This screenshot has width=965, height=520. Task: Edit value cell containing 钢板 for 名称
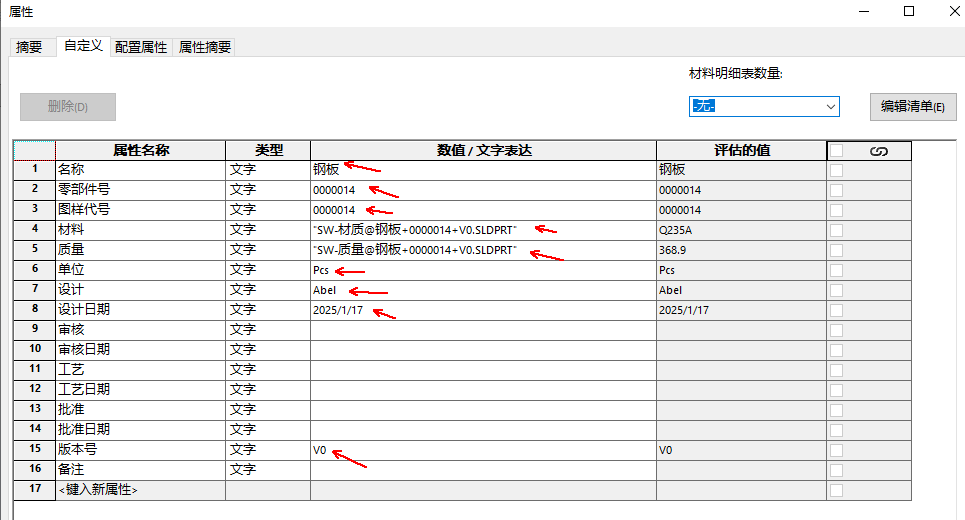click(x=484, y=170)
